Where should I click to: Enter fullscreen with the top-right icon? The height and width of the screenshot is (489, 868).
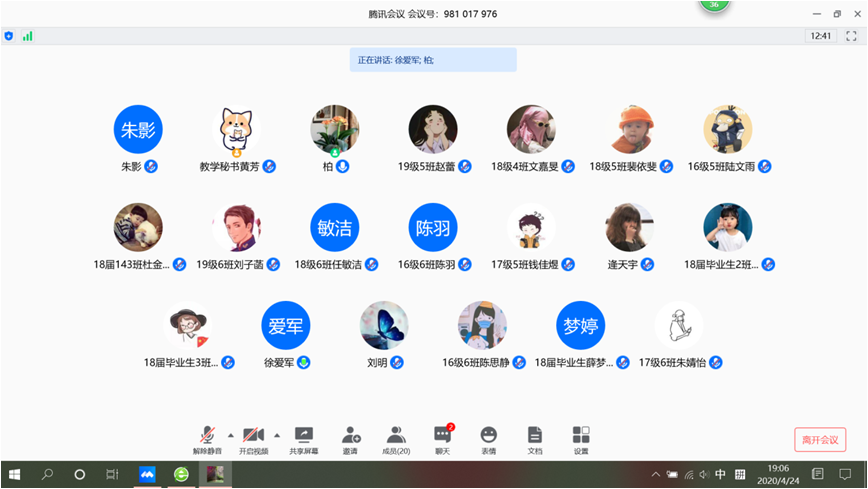851,36
